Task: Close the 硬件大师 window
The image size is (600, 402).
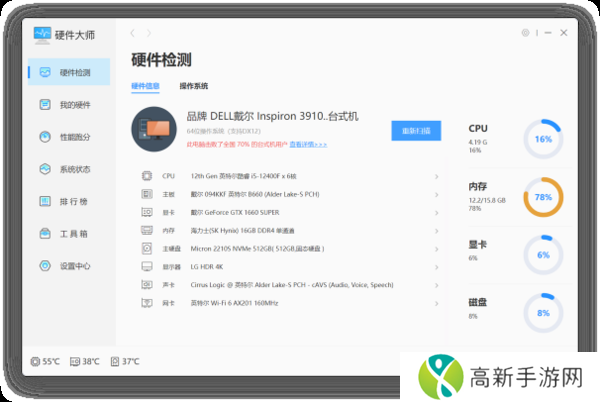Action: [x=564, y=33]
